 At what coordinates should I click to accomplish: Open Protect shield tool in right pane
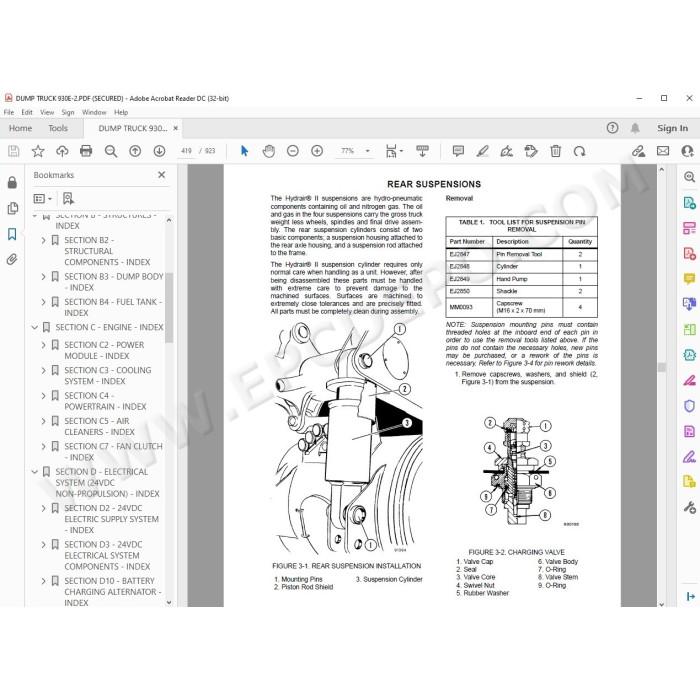[x=689, y=406]
